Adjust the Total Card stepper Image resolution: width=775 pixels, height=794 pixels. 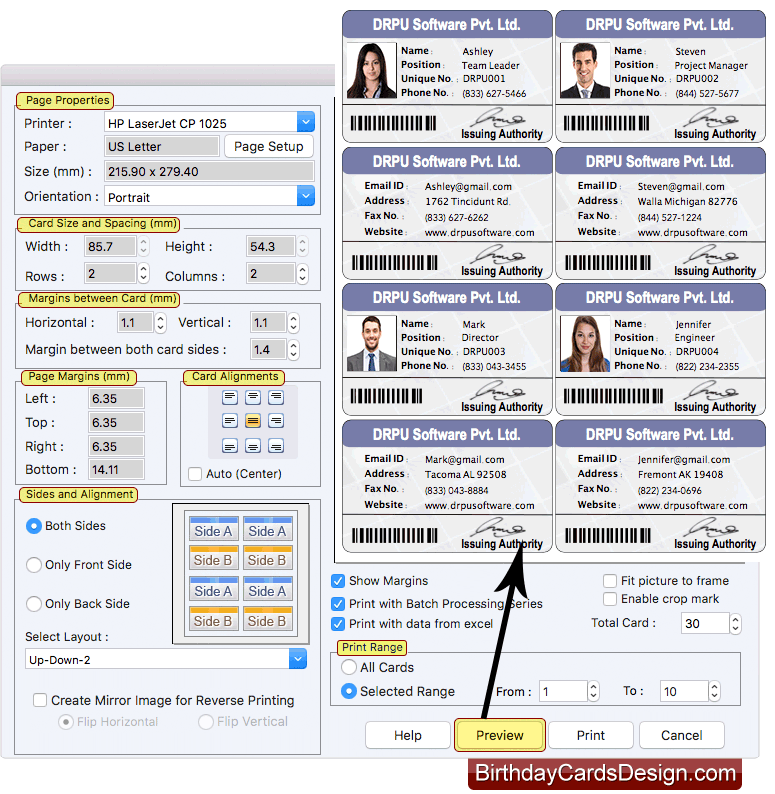coord(735,623)
